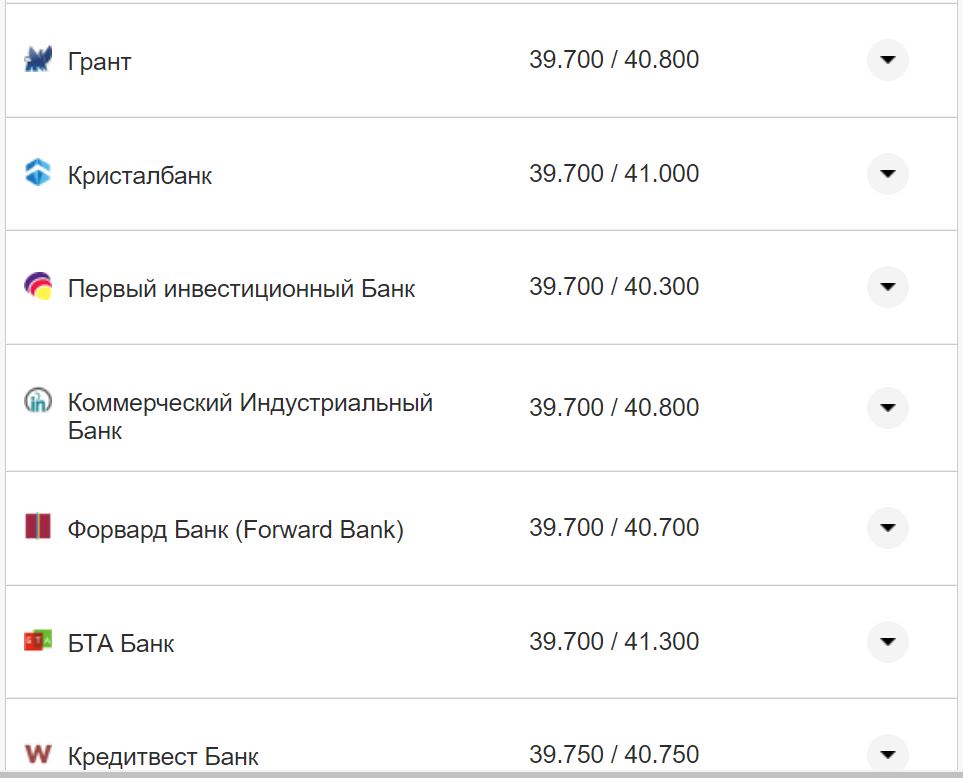Screen dimensions: 963x778
Task: Collapse the Первый инвестиционный Банк details
Action: pyautogui.click(x=887, y=287)
